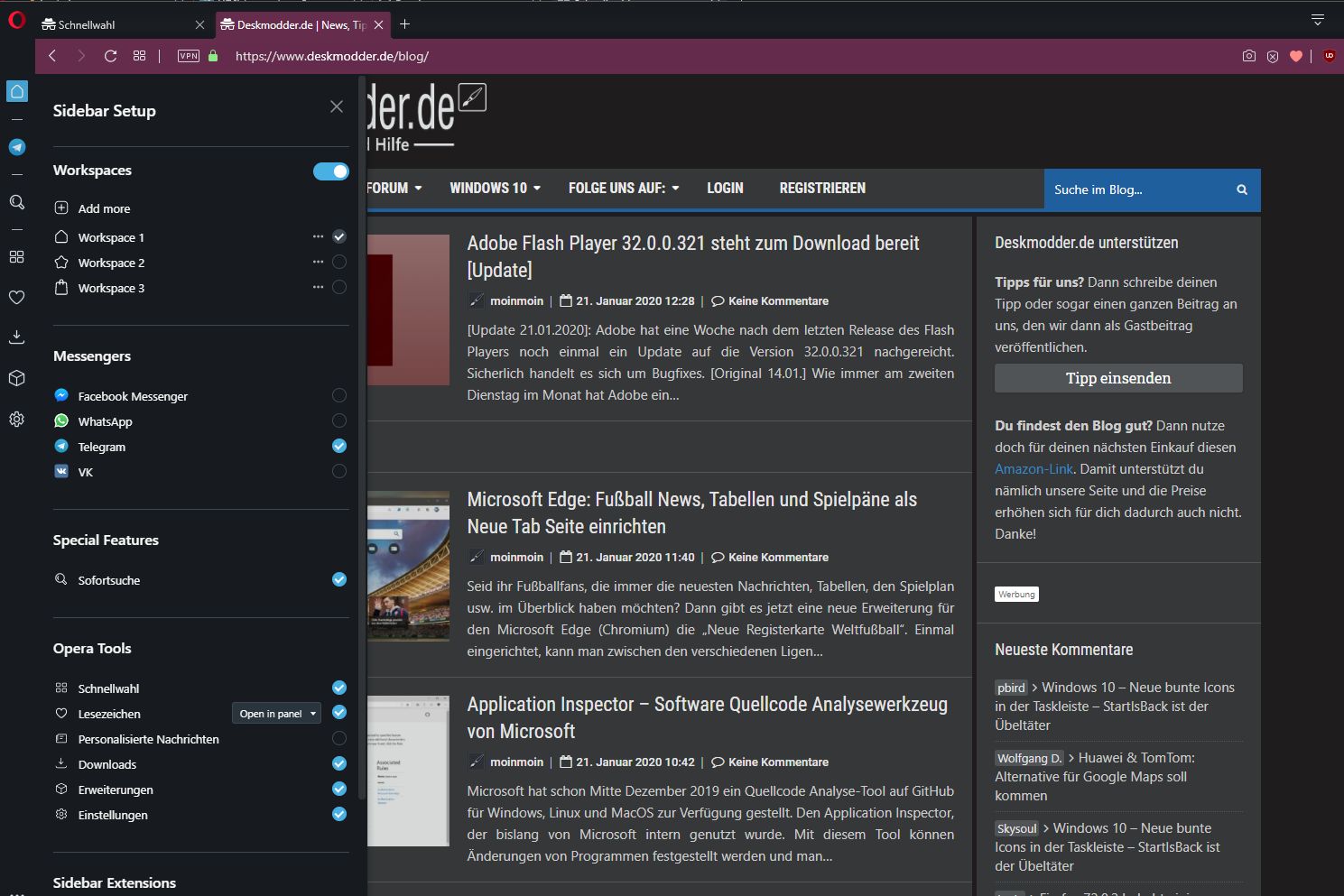Focus the 'Suche im Blog' search field
This screenshot has width=1344, height=896.
click(x=1137, y=189)
